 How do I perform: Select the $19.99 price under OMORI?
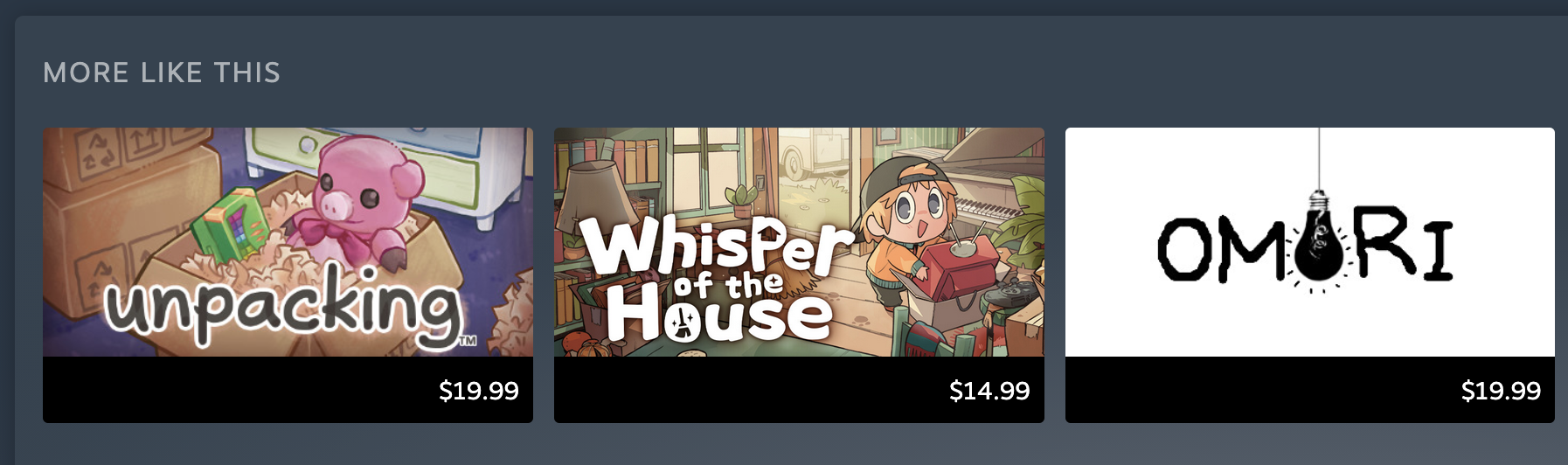1501,390
